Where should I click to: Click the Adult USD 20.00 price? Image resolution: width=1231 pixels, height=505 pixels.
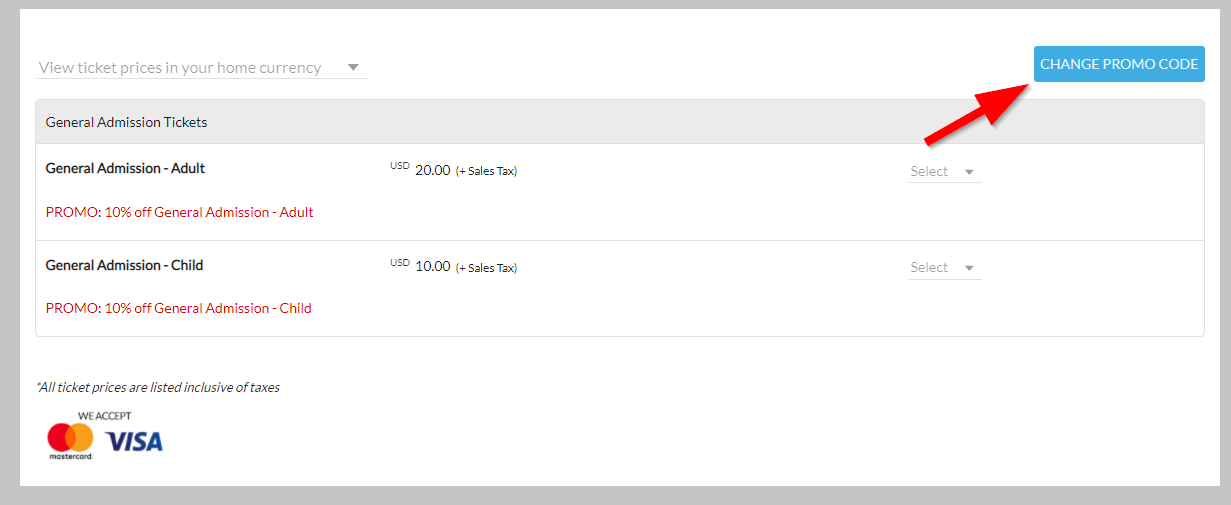pos(420,170)
